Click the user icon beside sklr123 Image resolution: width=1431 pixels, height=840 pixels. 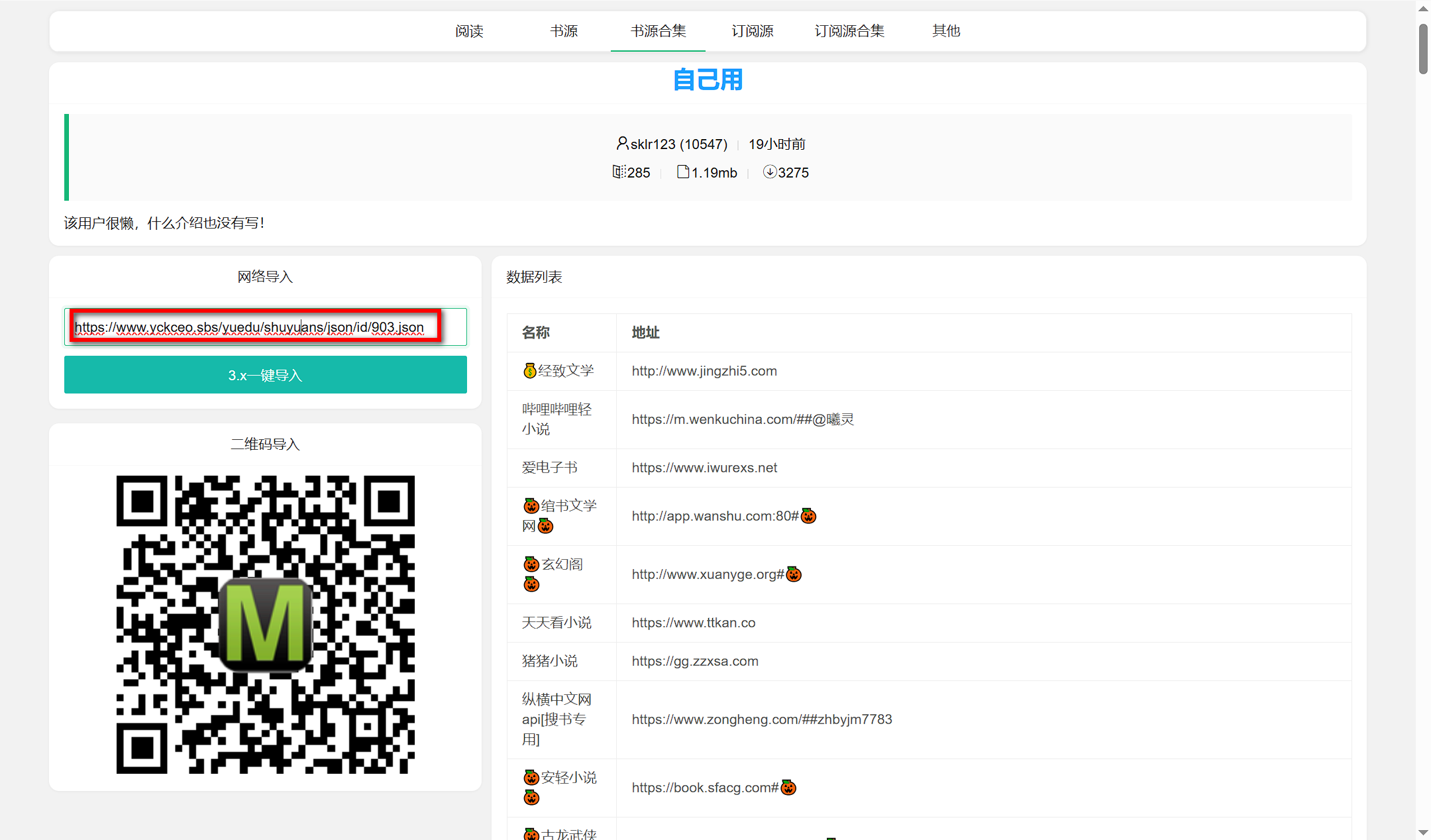[622, 143]
